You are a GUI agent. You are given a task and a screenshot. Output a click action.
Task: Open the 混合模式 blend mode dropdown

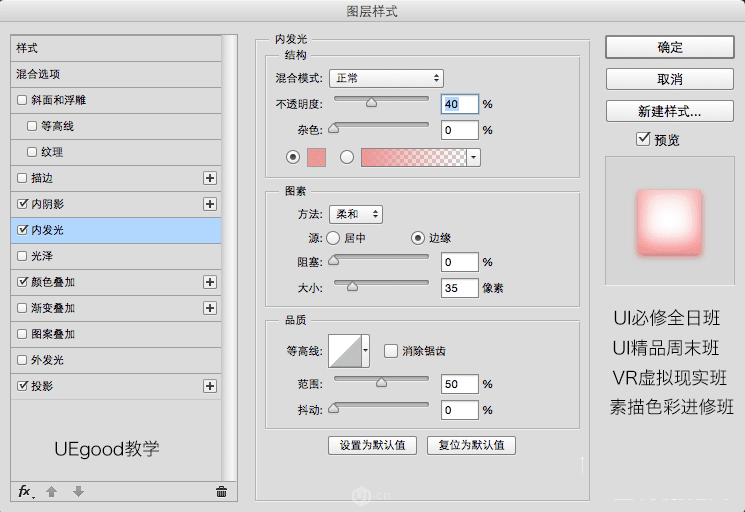(386, 78)
